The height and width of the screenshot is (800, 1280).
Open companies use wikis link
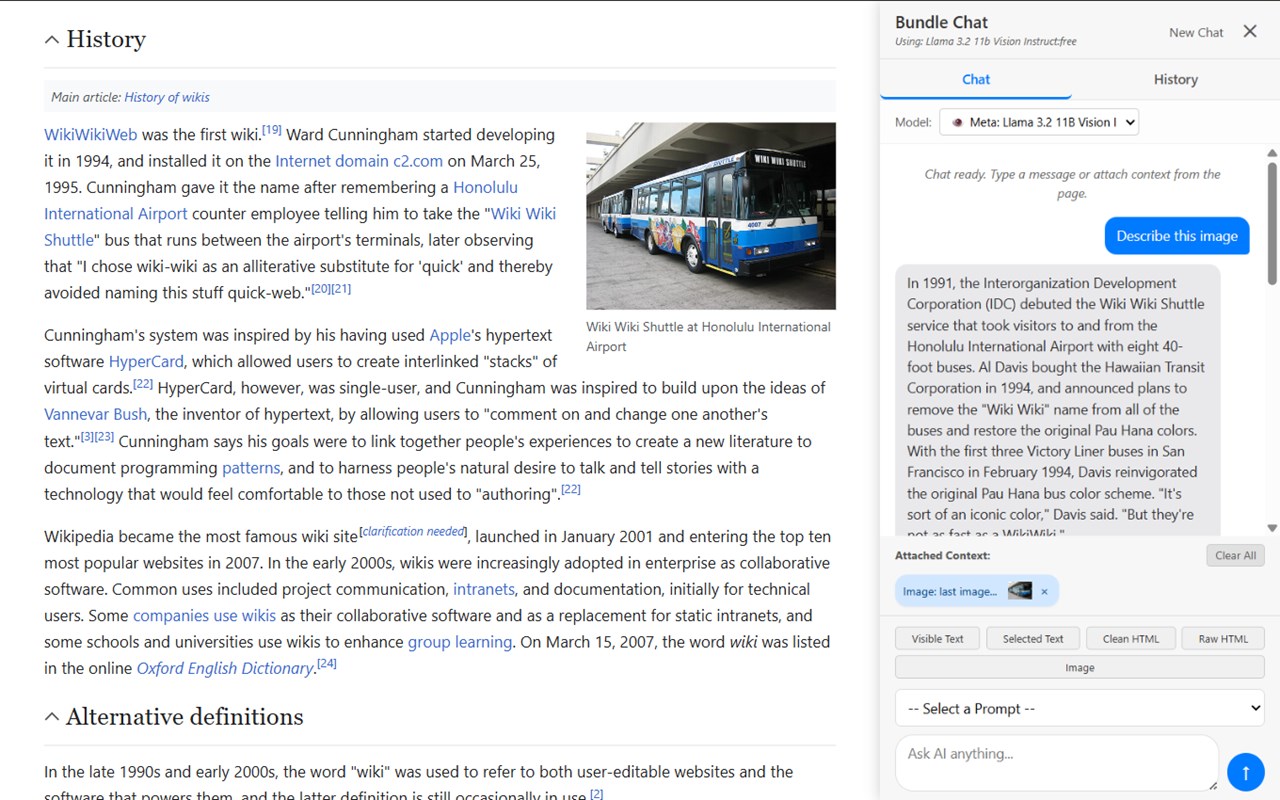click(204, 615)
